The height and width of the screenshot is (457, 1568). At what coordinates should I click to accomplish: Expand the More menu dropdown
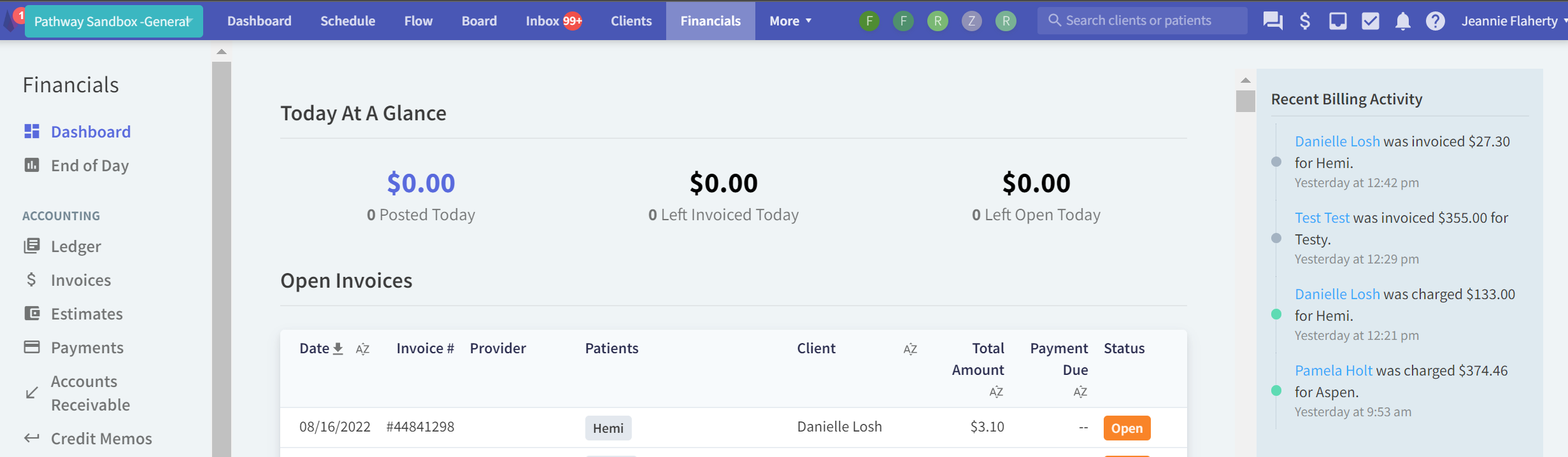pyautogui.click(x=790, y=21)
